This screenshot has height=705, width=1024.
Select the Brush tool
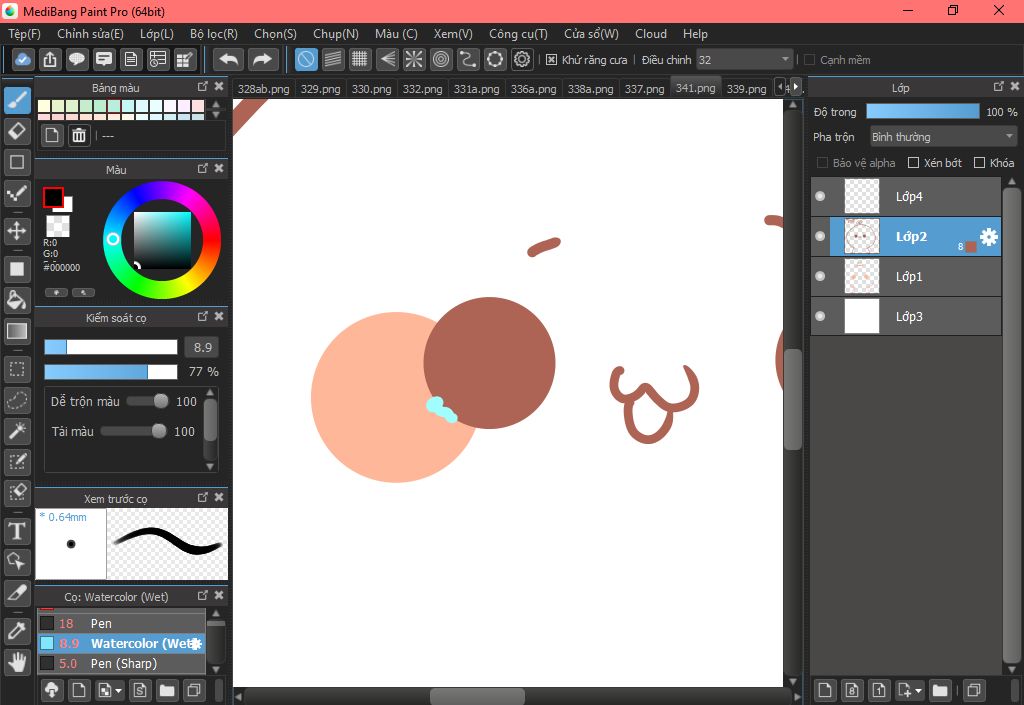point(17,101)
